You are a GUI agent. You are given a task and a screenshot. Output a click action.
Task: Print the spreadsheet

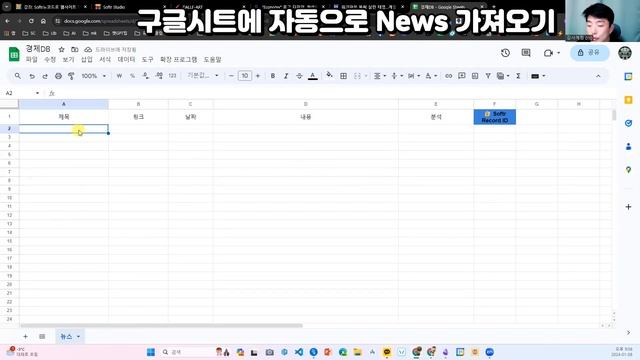(58, 76)
